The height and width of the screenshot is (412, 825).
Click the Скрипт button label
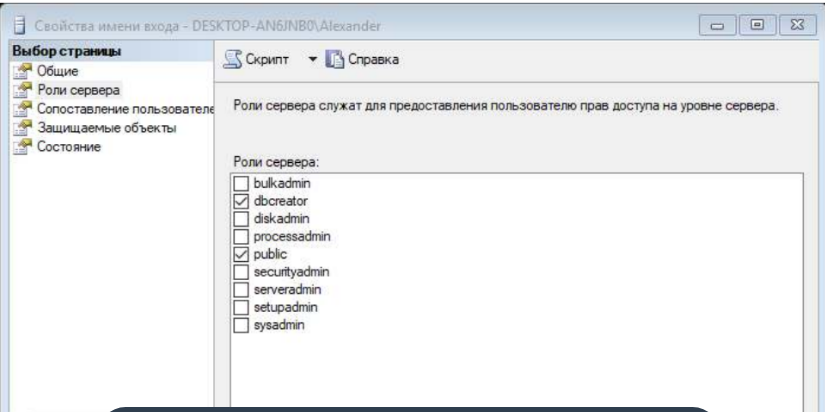(267, 60)
